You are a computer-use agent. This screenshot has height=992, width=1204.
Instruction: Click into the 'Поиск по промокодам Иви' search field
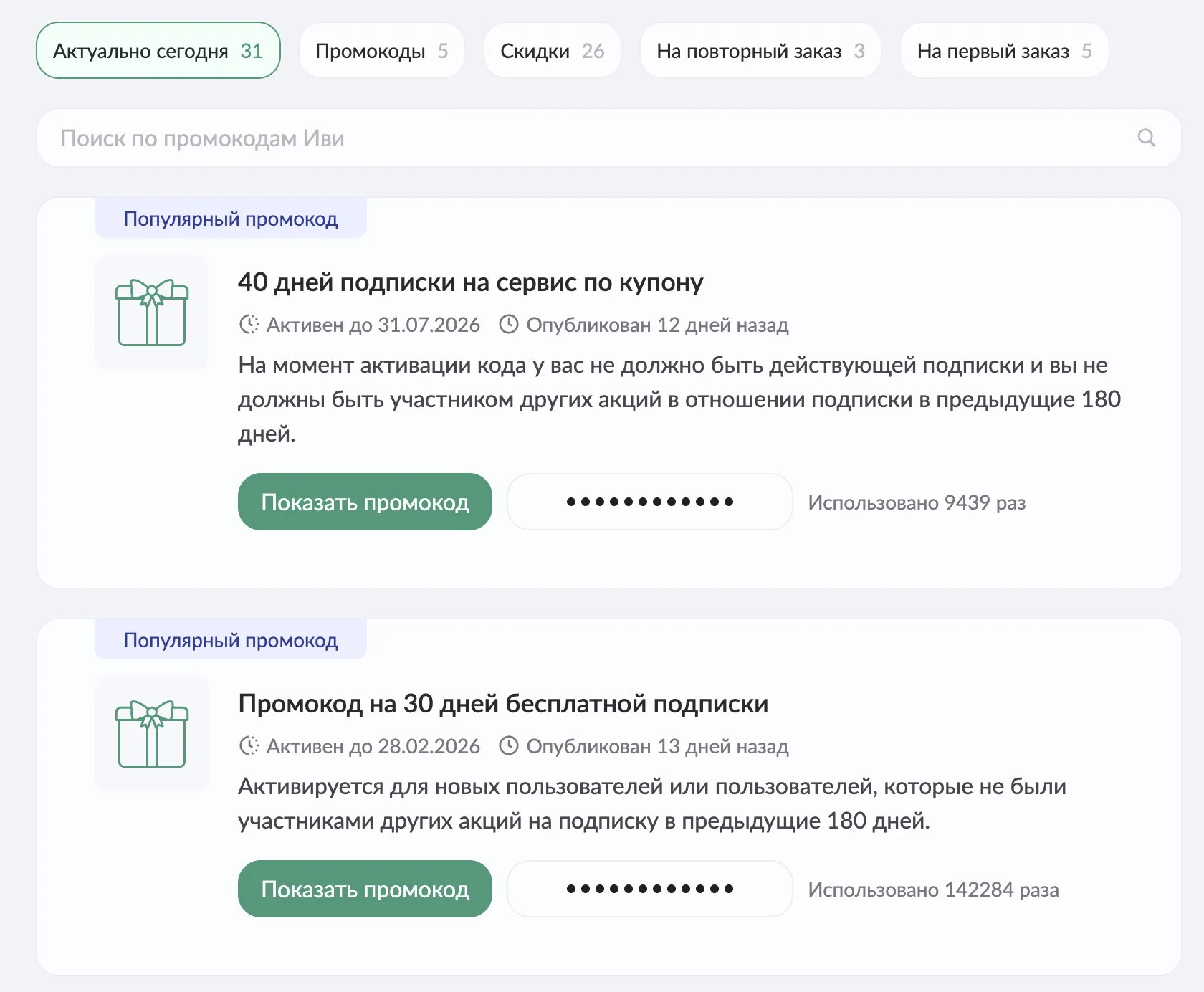(x=502, y=138)
